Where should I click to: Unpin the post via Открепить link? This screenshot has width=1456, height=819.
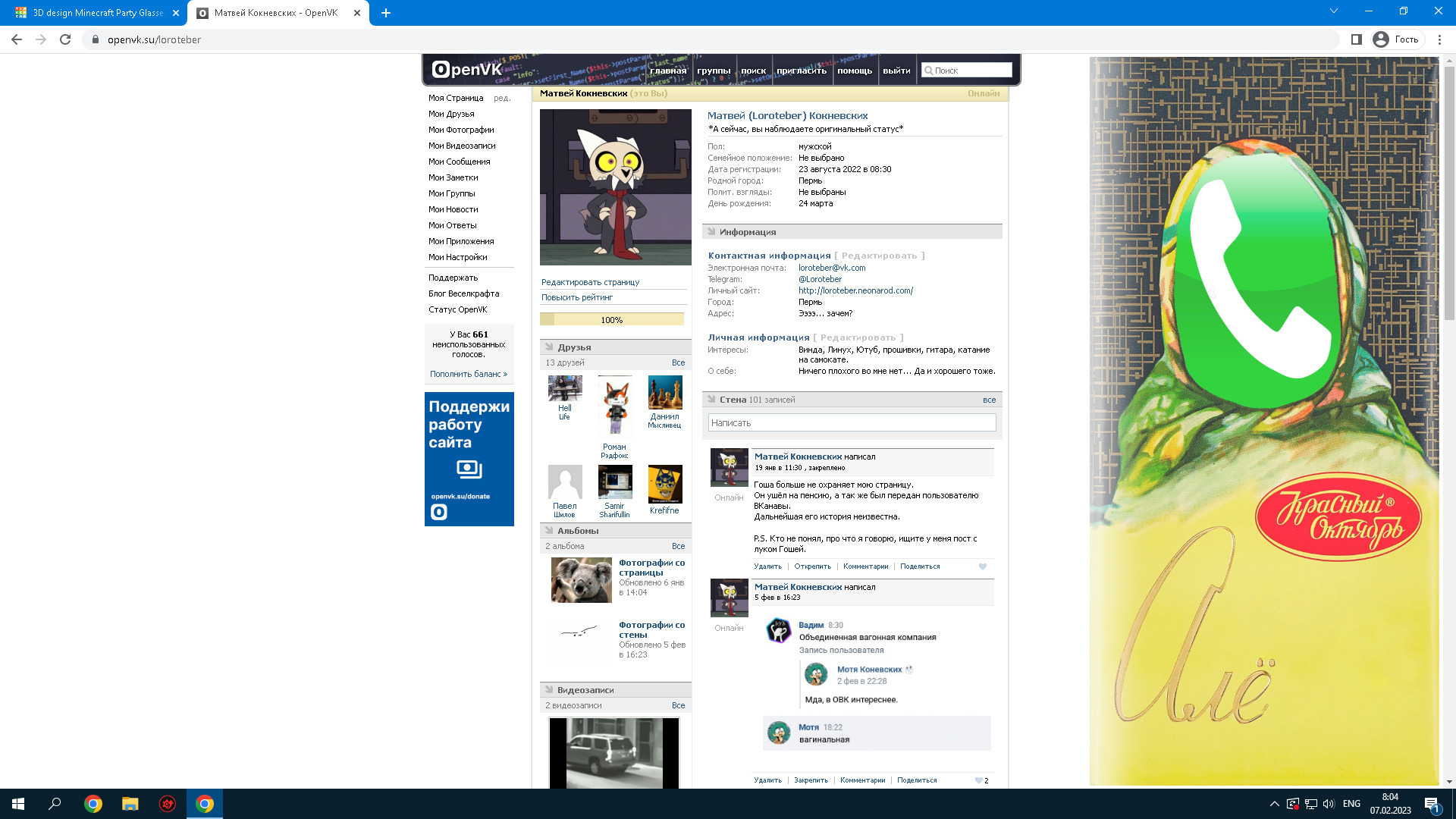coord(812,566)
